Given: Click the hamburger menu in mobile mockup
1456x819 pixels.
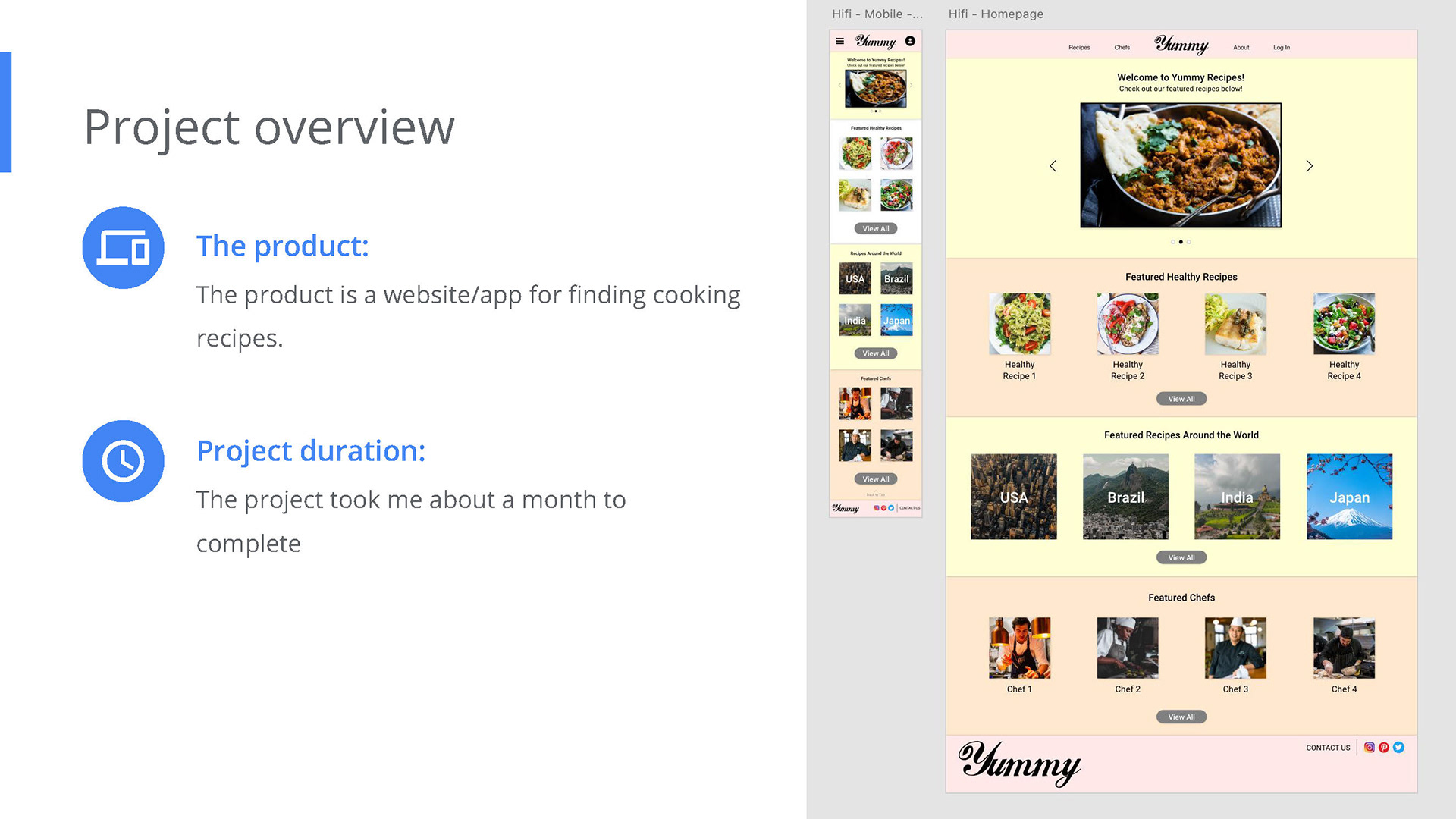Looking at the screenshot, I should [839, 41].
